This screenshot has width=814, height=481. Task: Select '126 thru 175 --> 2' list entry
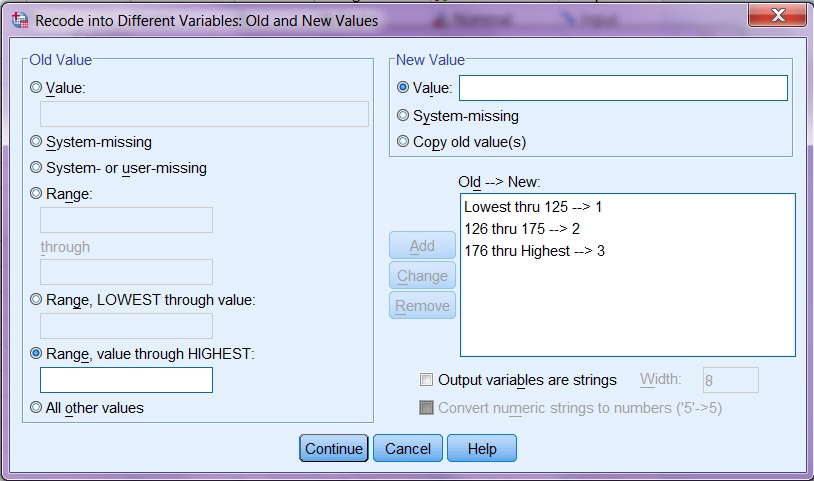click(x=520, y=229)
